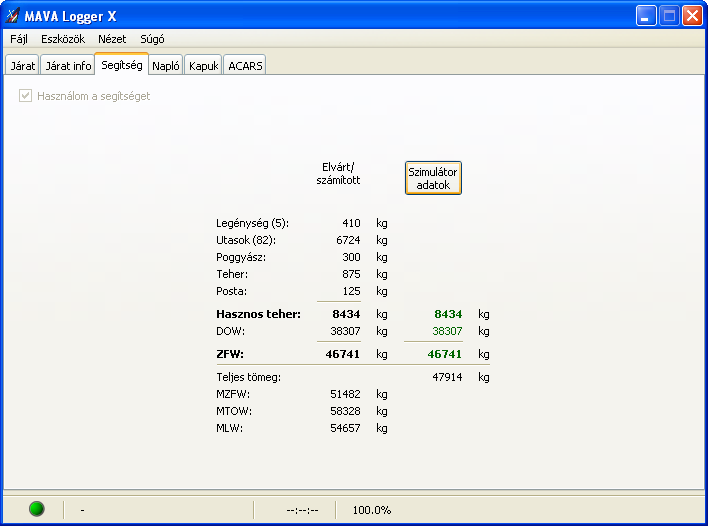Click the 'Utasok (82):' label
This screenshot has width=708, height=526.
click(246, 240)
